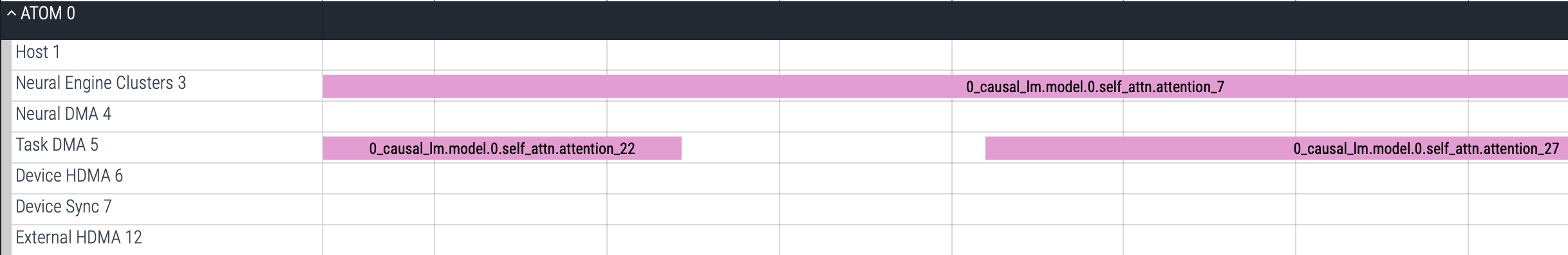Select the Device Sync 7 track label
Image resolution: width=1568 pixels, height=255 pixels.
click(x=63, y=207)
